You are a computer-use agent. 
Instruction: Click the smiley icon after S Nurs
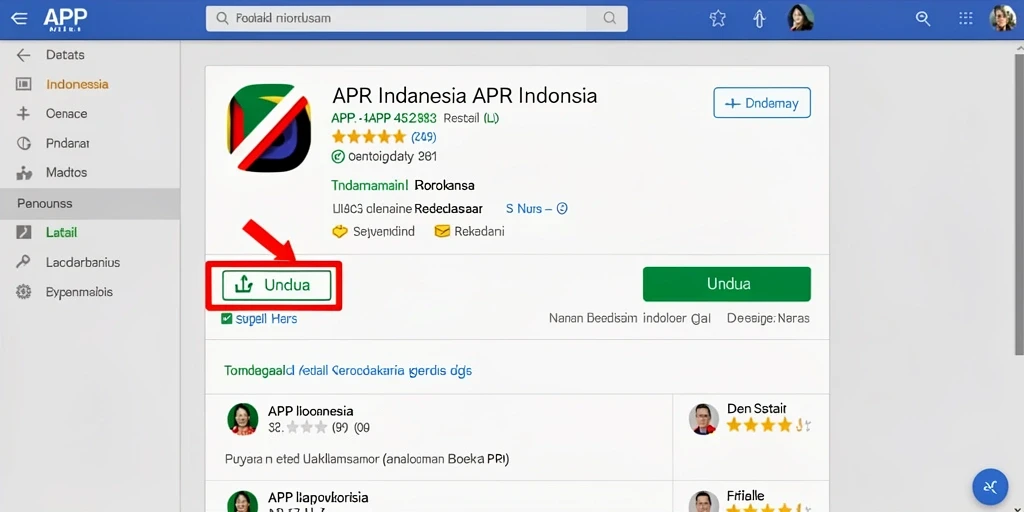tap(562, 208)
